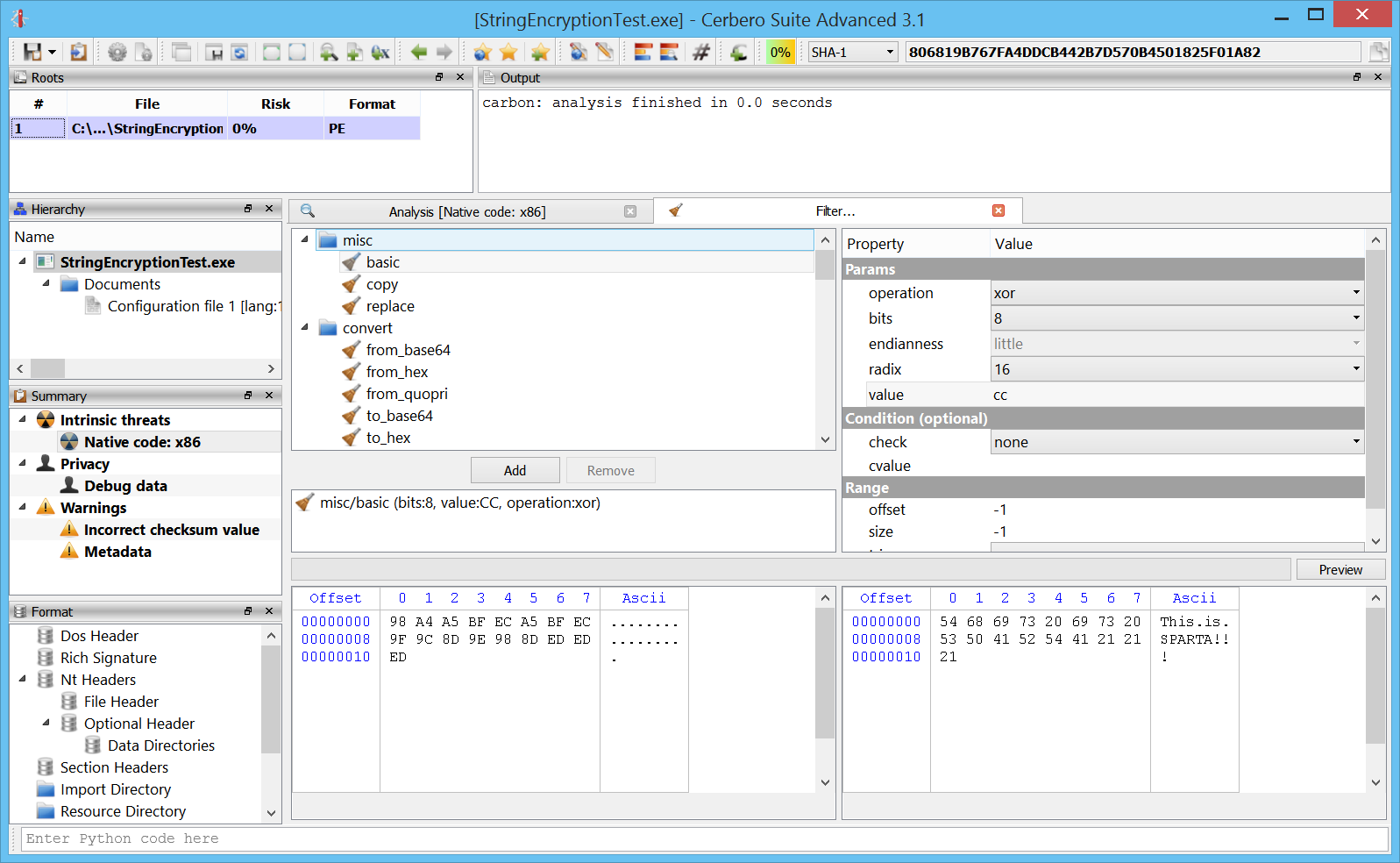Viewport: 1400px width, 863px height.
Task: Select the to_base64 filter item
Action: (x=400, y=416)
